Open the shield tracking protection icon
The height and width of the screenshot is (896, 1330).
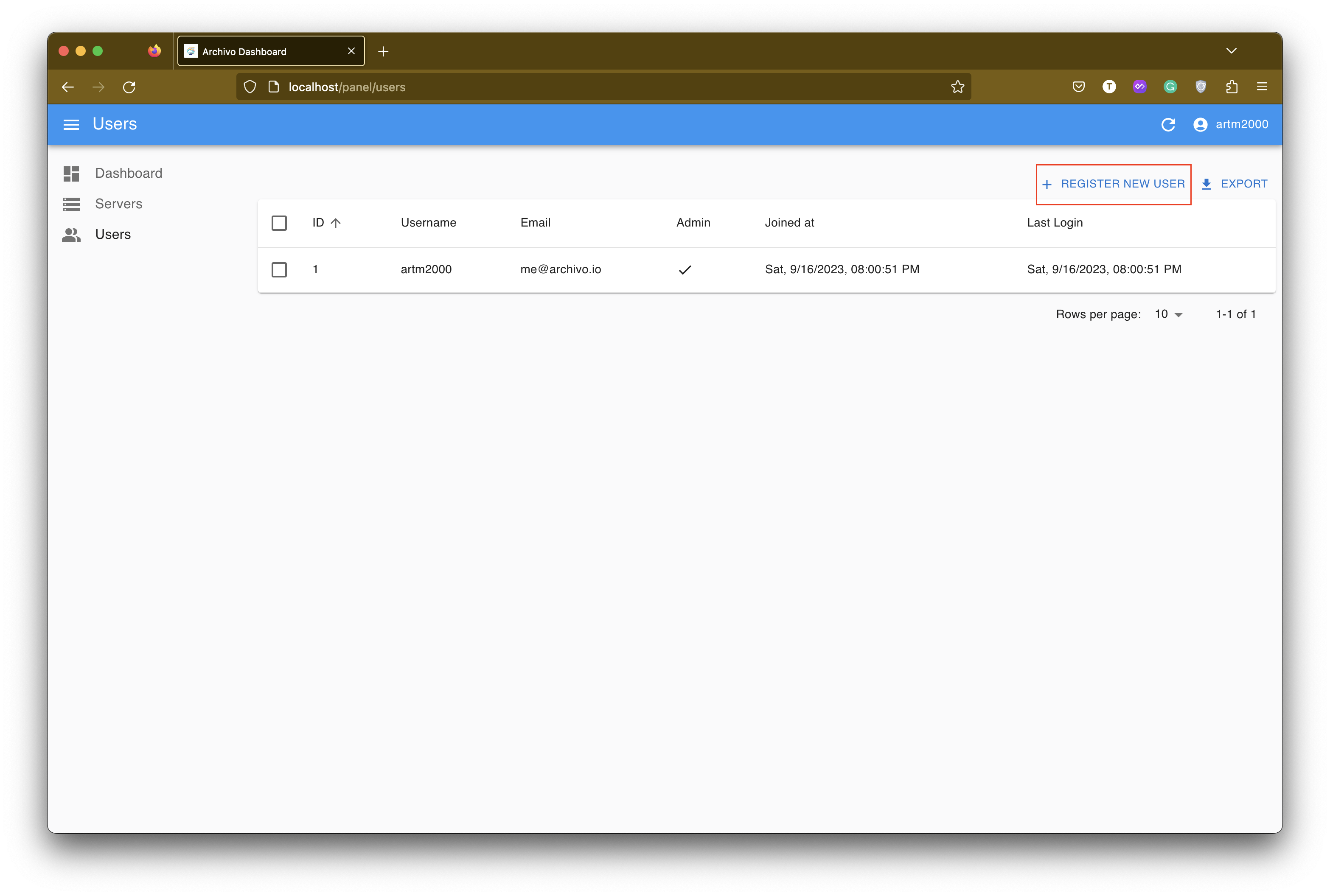[x=250, y=87]
